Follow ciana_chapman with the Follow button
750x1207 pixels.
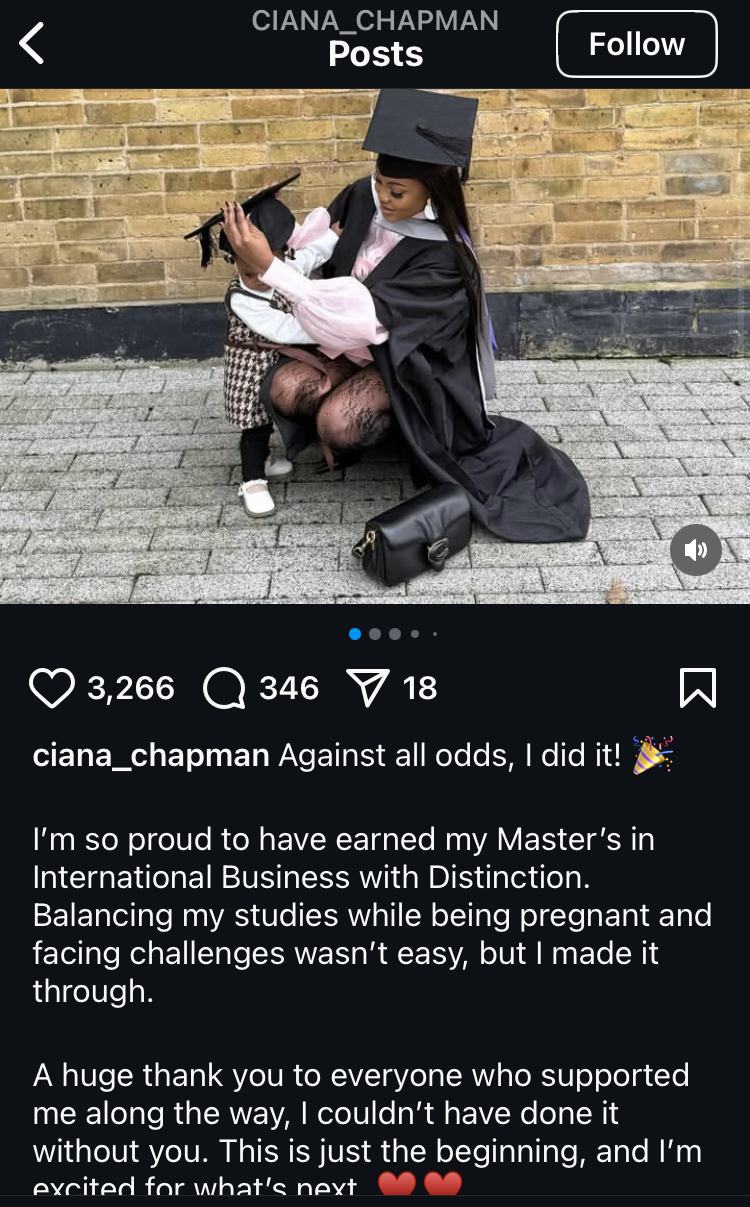click(x=637, y=44)
